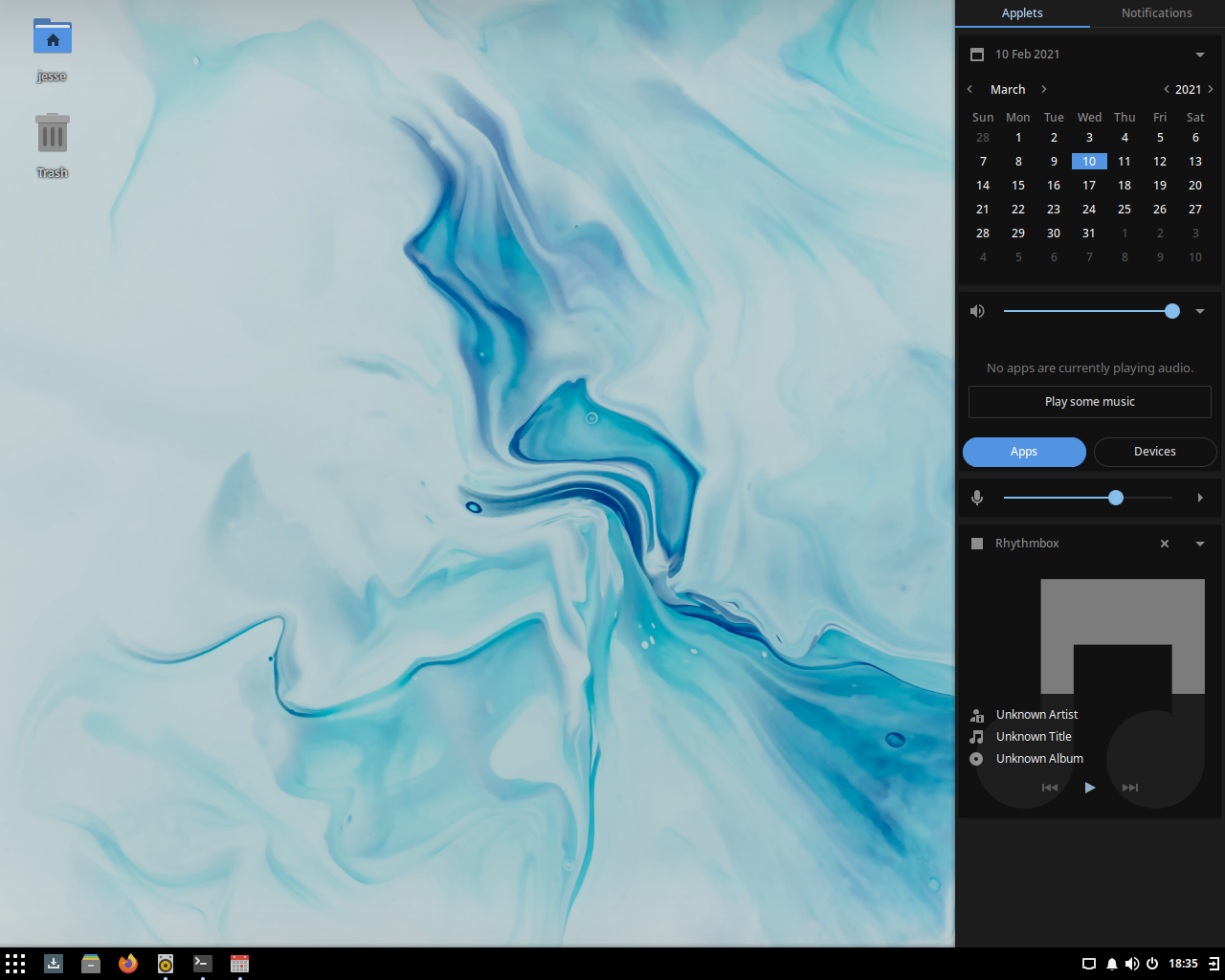The width and height of the screenshot is (1225, 980).
Task: Click the Unknown Title music note icon
Action: point(976,737)
